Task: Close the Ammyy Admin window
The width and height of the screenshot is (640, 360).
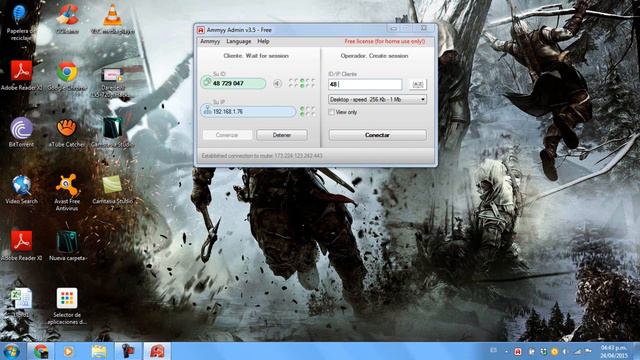Action: click(424, 29)
